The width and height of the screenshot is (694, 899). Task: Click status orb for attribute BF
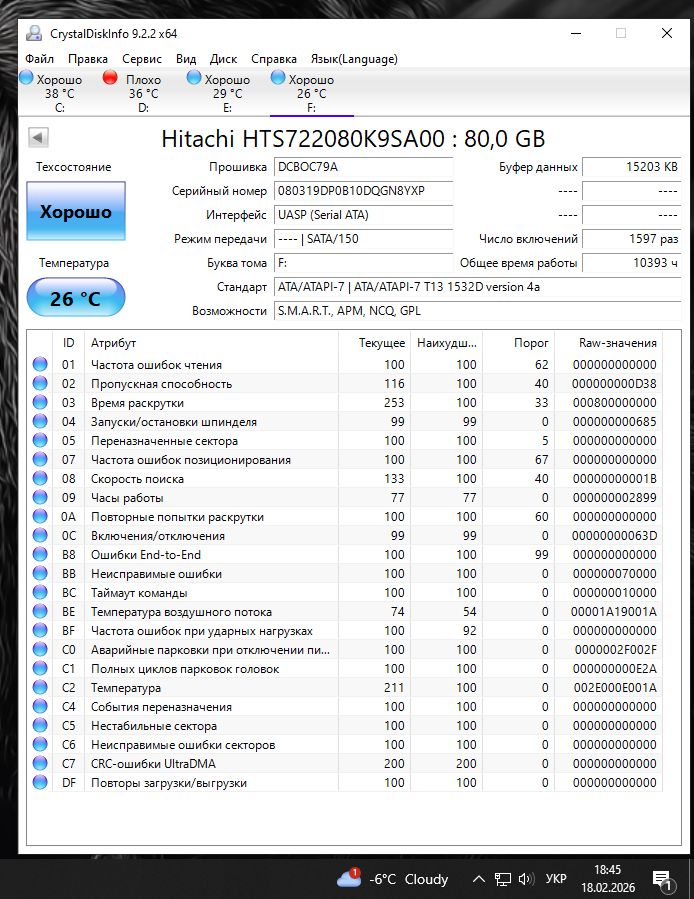tap(40, 630)
